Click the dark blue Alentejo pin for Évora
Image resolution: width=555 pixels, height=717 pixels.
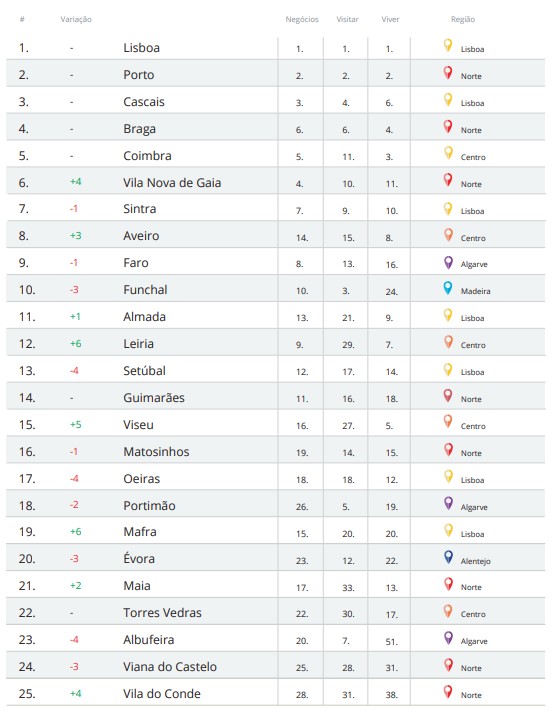[x=448, y=557]
